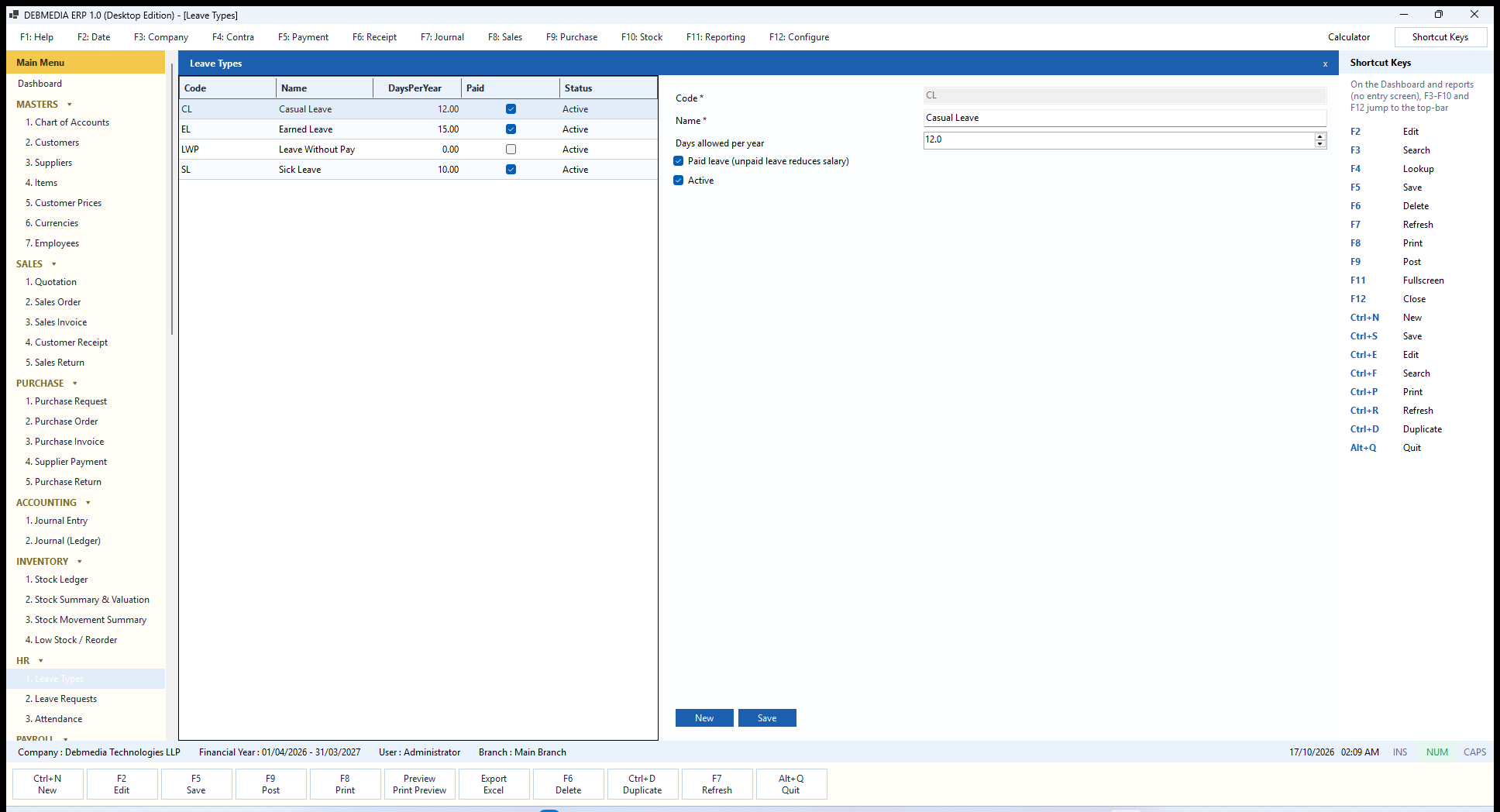The width and height of the screenshot is (1500, 812).
Task: Click F7 Refresh in bottom toolbar
Action: (717, 784)
